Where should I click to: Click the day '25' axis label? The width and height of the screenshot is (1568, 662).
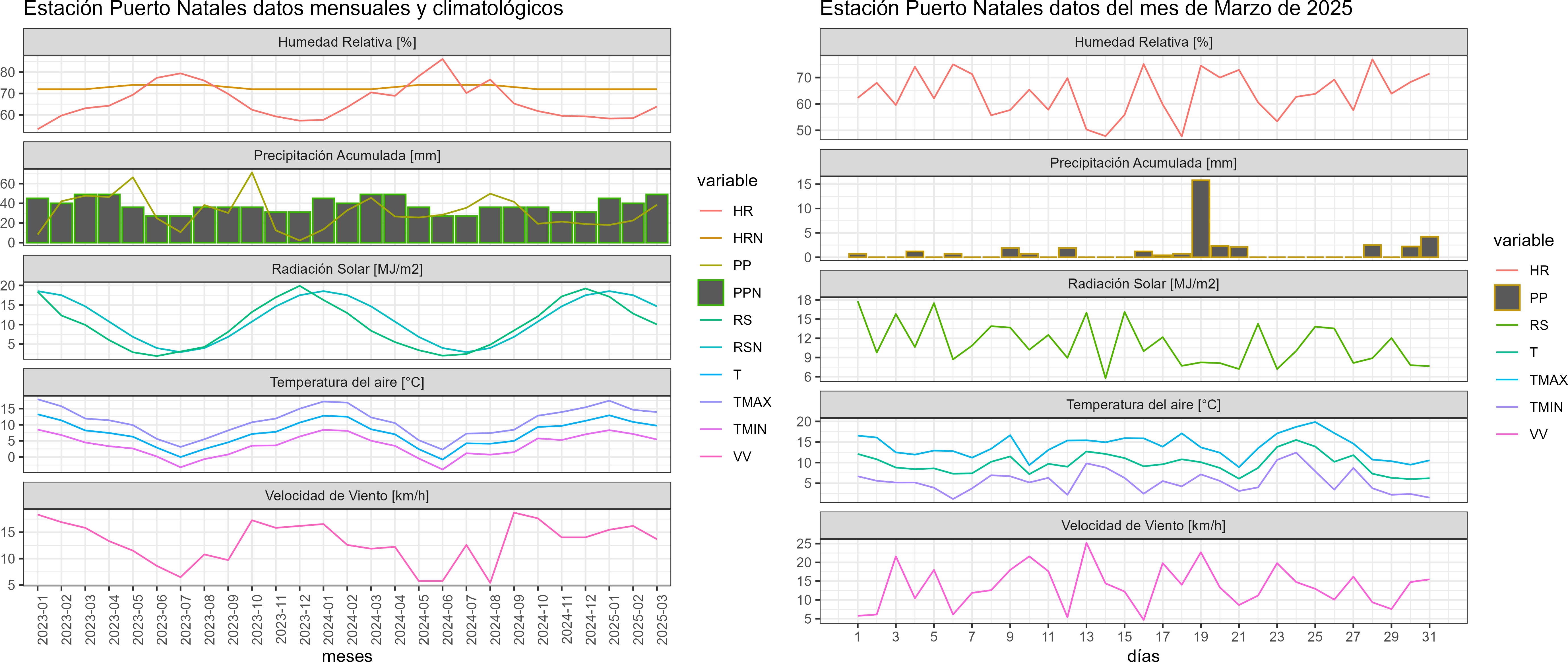[x=1315, y=636]
